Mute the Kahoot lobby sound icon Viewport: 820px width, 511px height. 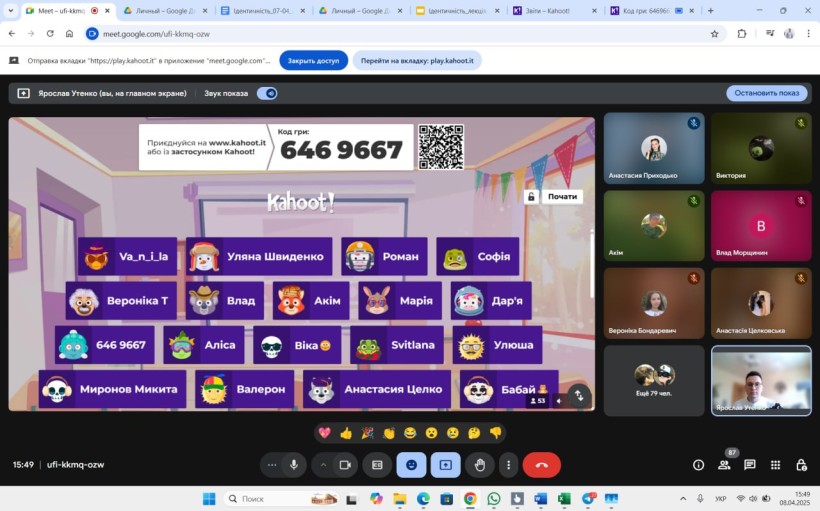point(559,401)
